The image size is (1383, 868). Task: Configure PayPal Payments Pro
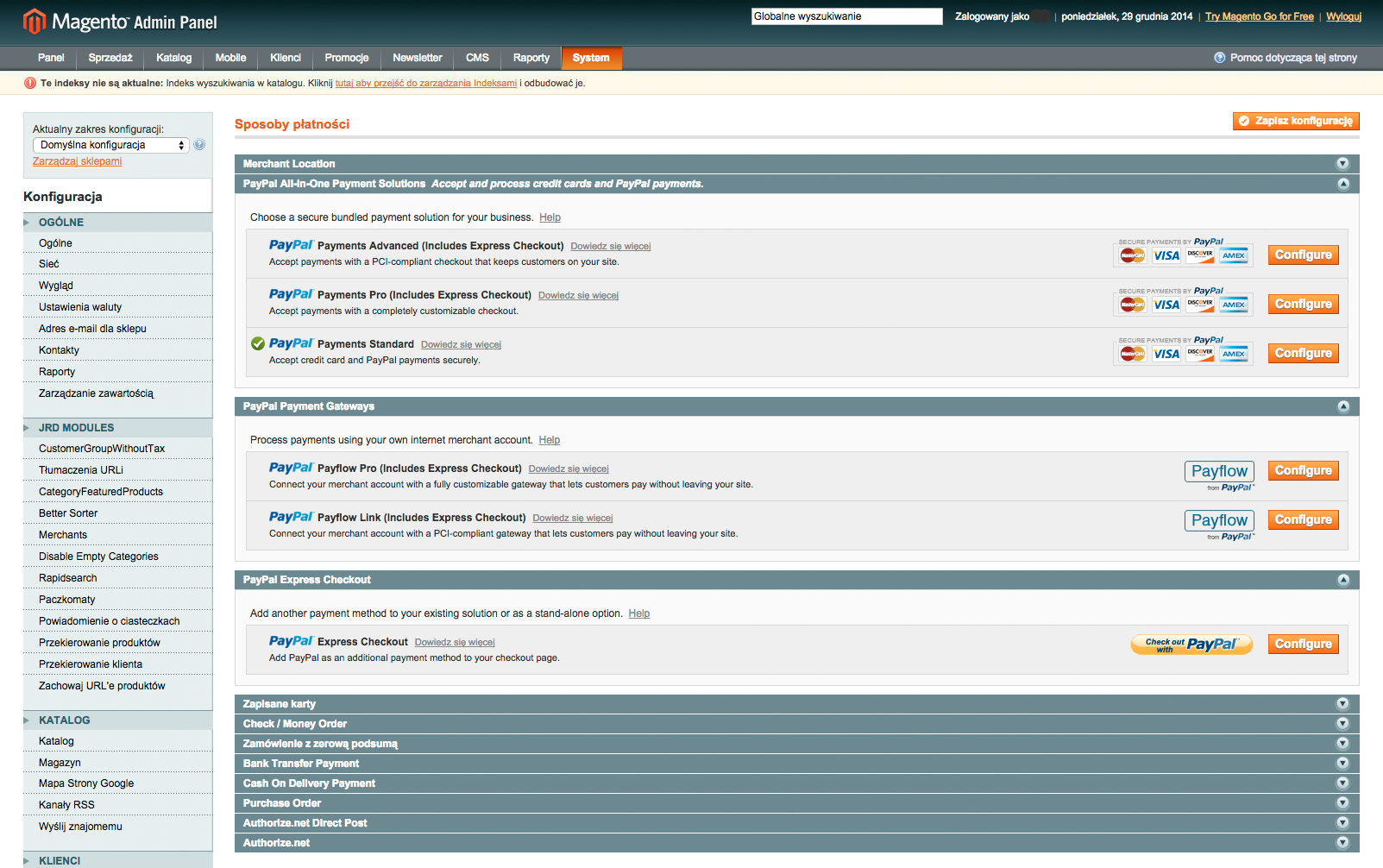click(1303, 304)
